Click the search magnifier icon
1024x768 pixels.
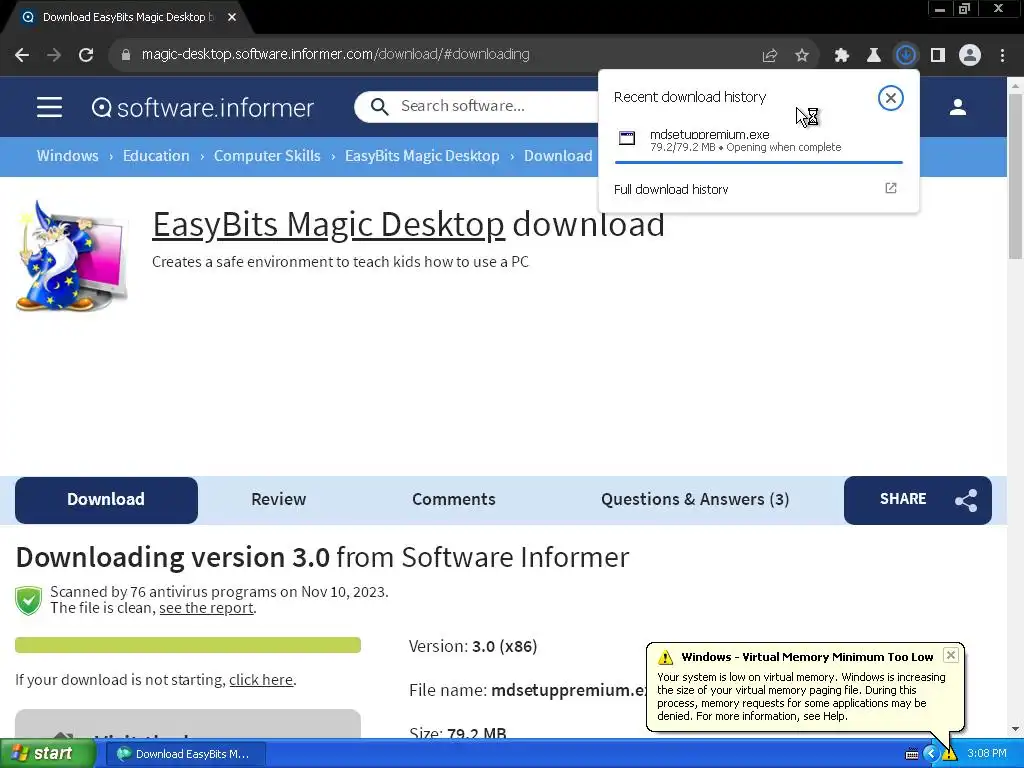(x=379, y=106)
